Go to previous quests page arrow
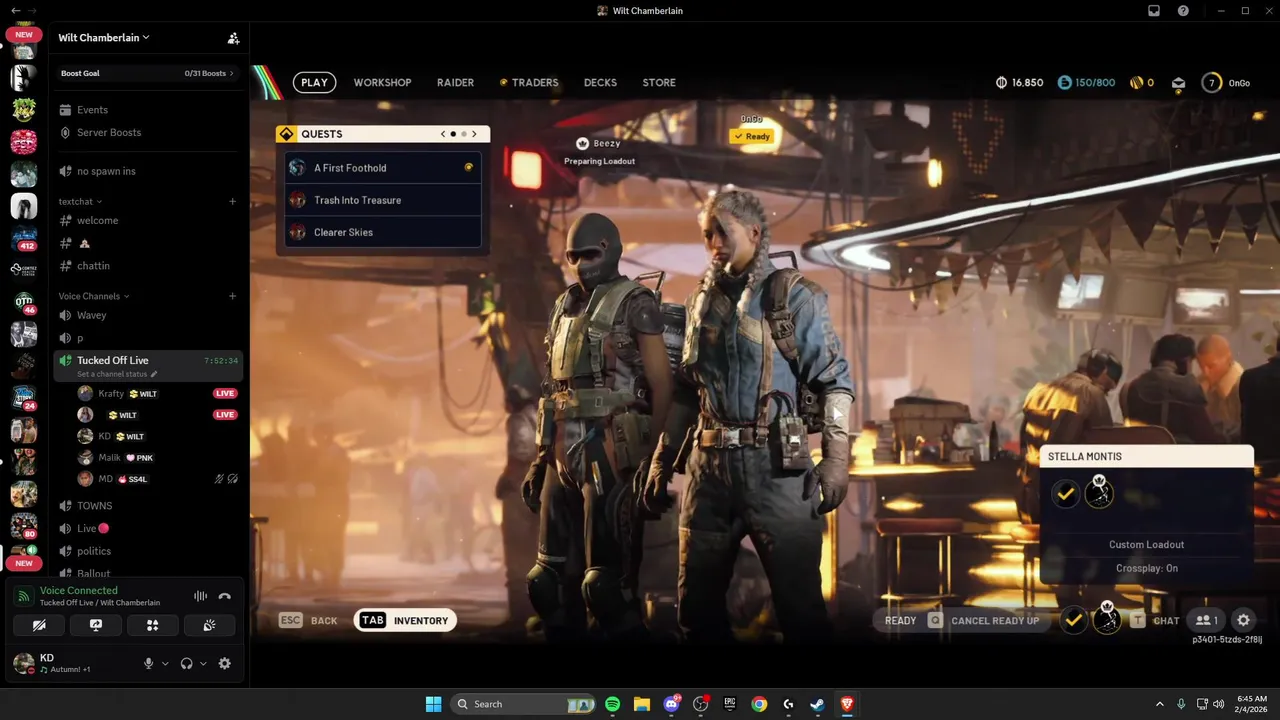 [x=443, y=134]
